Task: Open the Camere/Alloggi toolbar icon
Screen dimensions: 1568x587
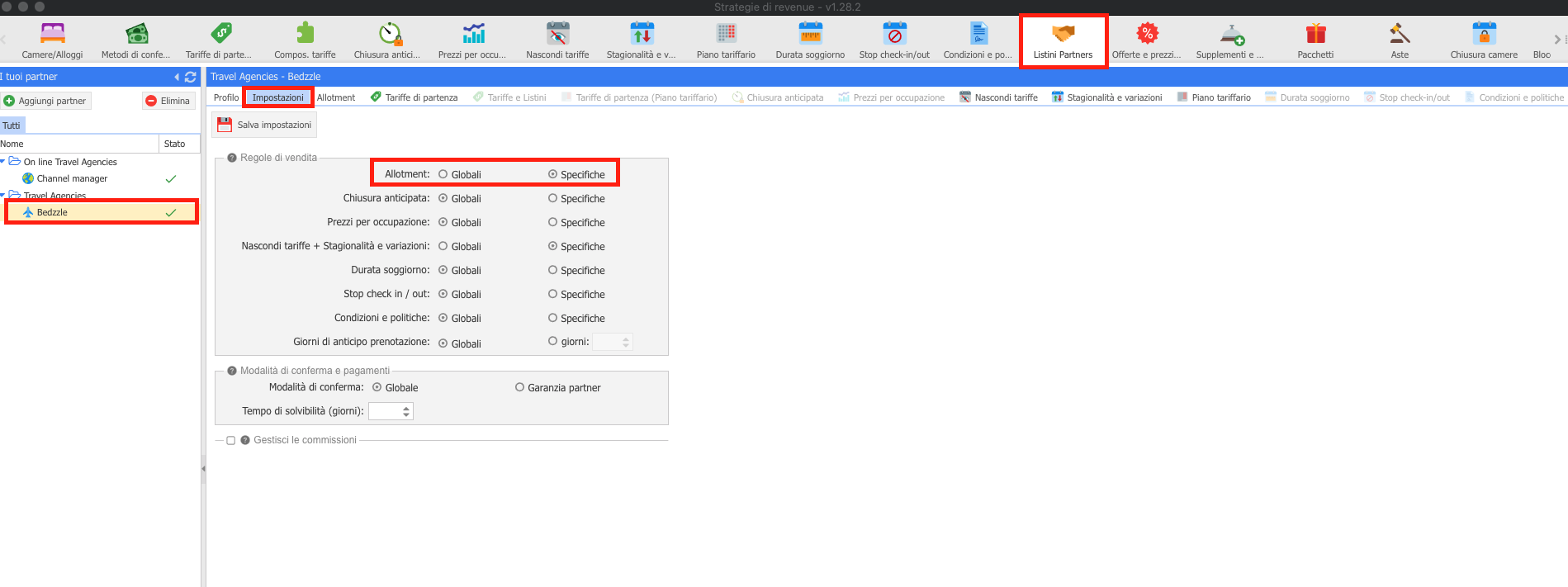Action: pos(52,34)
